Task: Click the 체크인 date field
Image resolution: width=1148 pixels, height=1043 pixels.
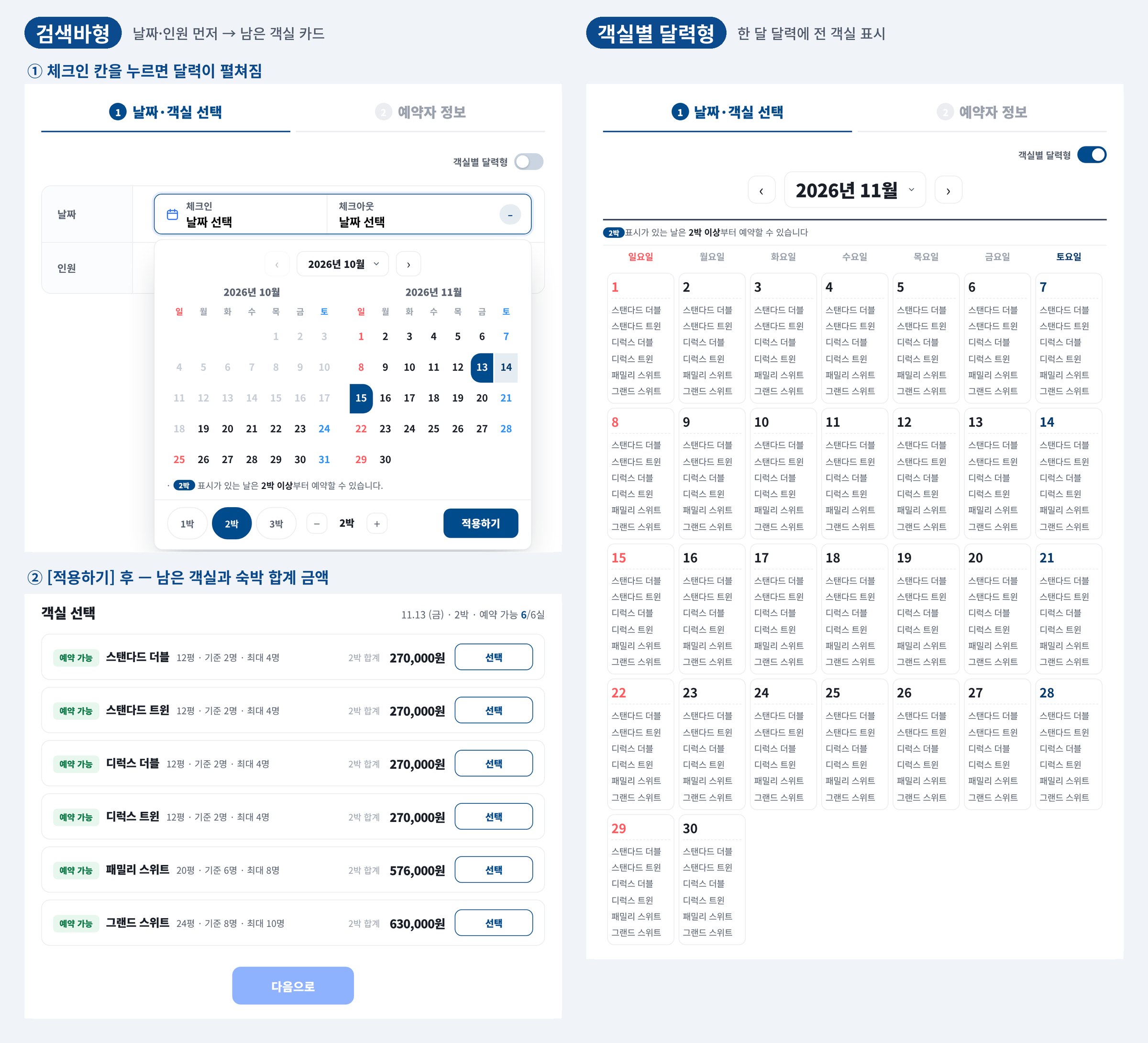Action: [242, 215]
